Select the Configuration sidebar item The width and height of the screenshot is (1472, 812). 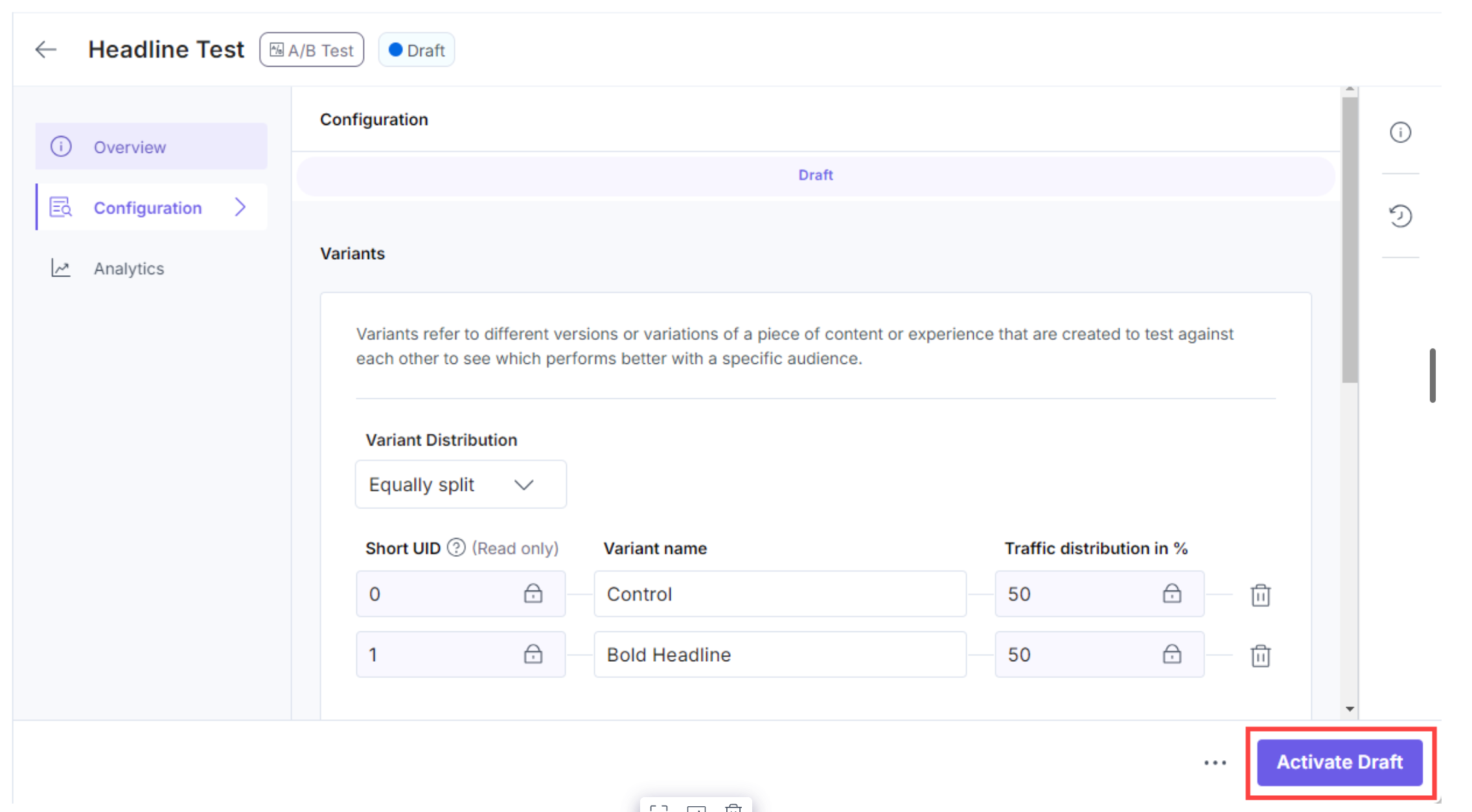click(x=147, y=208)
